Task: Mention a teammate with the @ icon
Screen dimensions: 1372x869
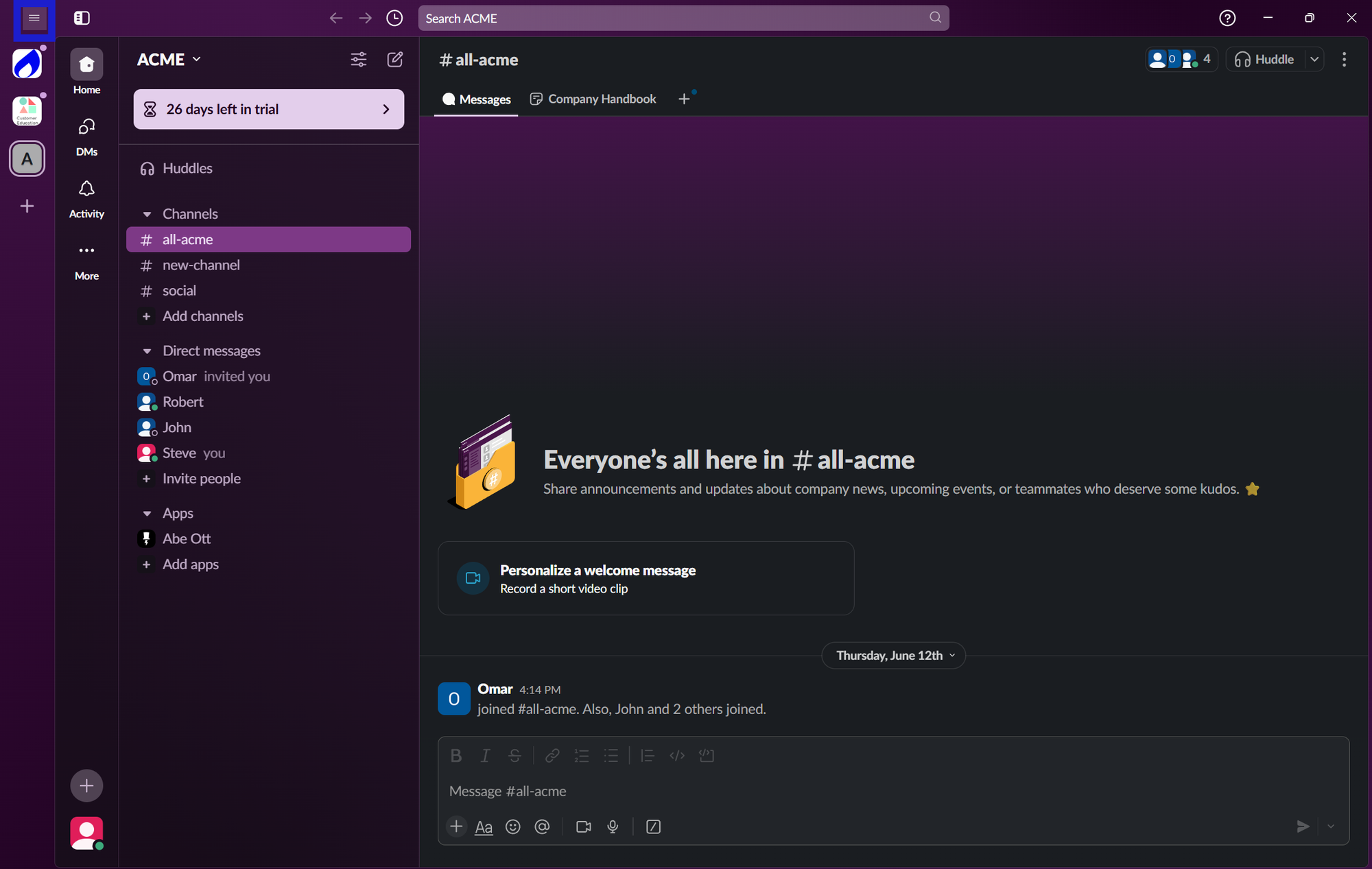Action: (x=543, y=826)
